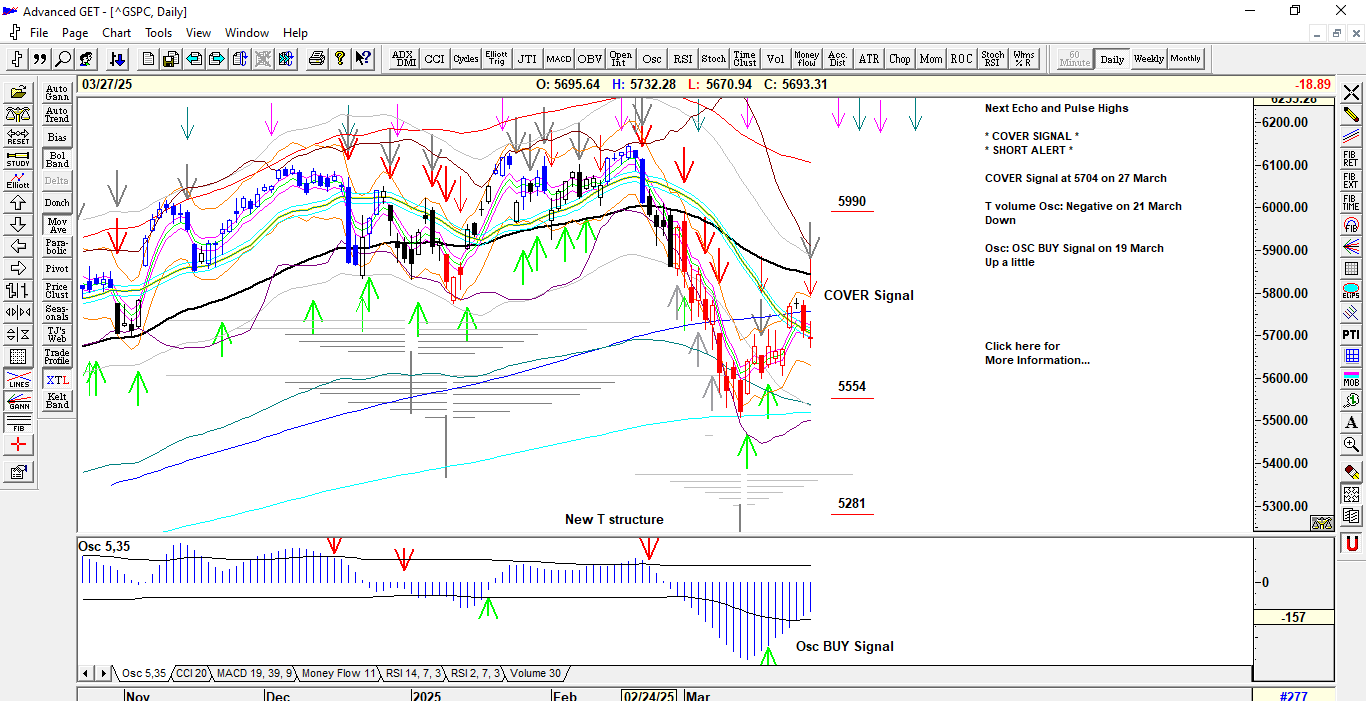Click the floppy disk save icon

click(171, 59)
